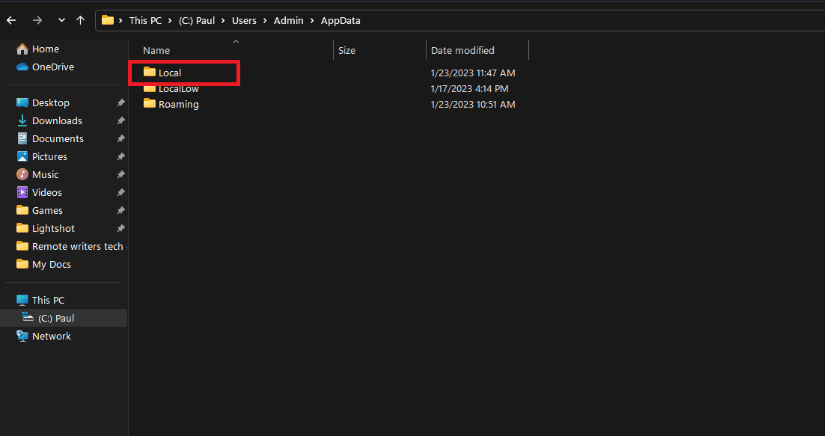Click the Back navigation arrow
Image resolution: width=825 pixels, height=436 pixels.
12,21
